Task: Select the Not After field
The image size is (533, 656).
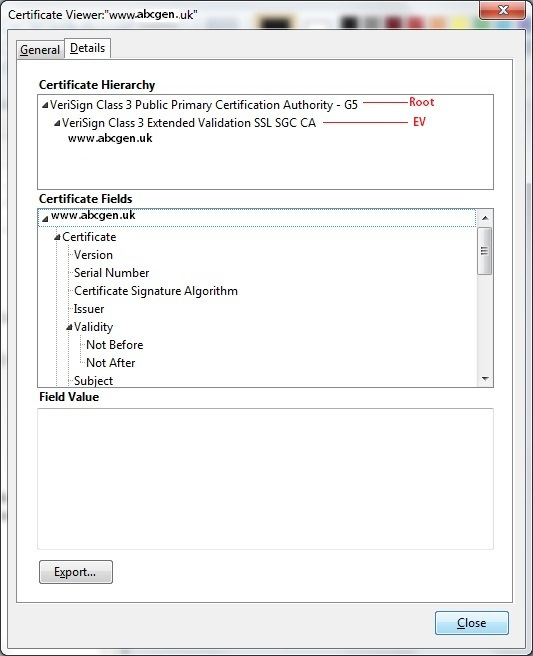Action: [110, 363]
